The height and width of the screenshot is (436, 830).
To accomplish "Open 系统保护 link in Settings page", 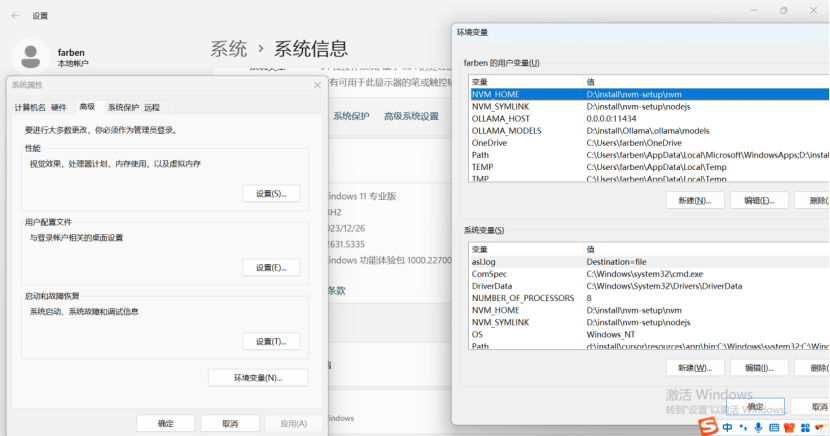I will coord(351,116).
